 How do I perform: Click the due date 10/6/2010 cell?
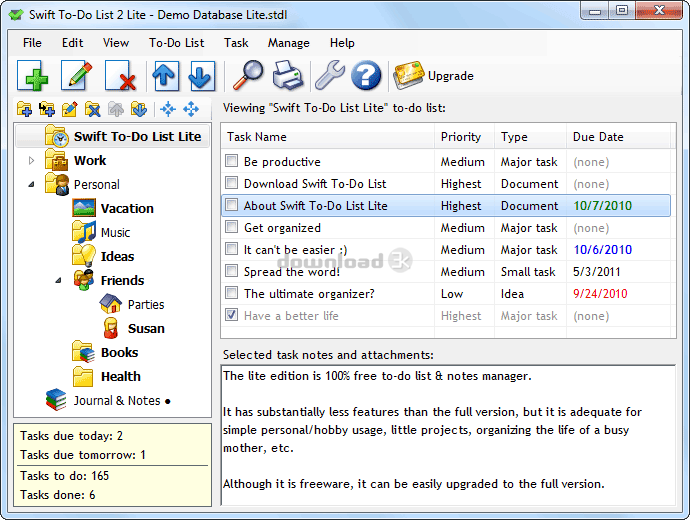tap(602, 249)
